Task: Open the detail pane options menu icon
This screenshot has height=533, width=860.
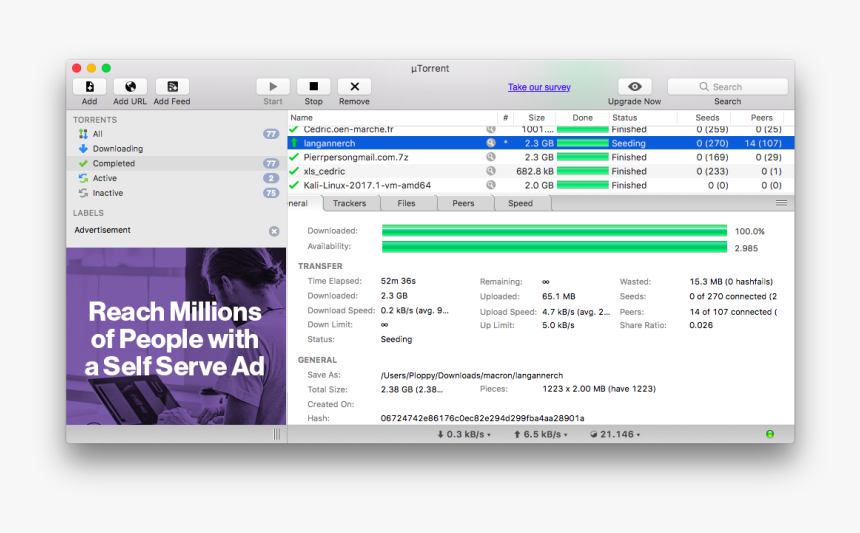Action: [782, 203]
